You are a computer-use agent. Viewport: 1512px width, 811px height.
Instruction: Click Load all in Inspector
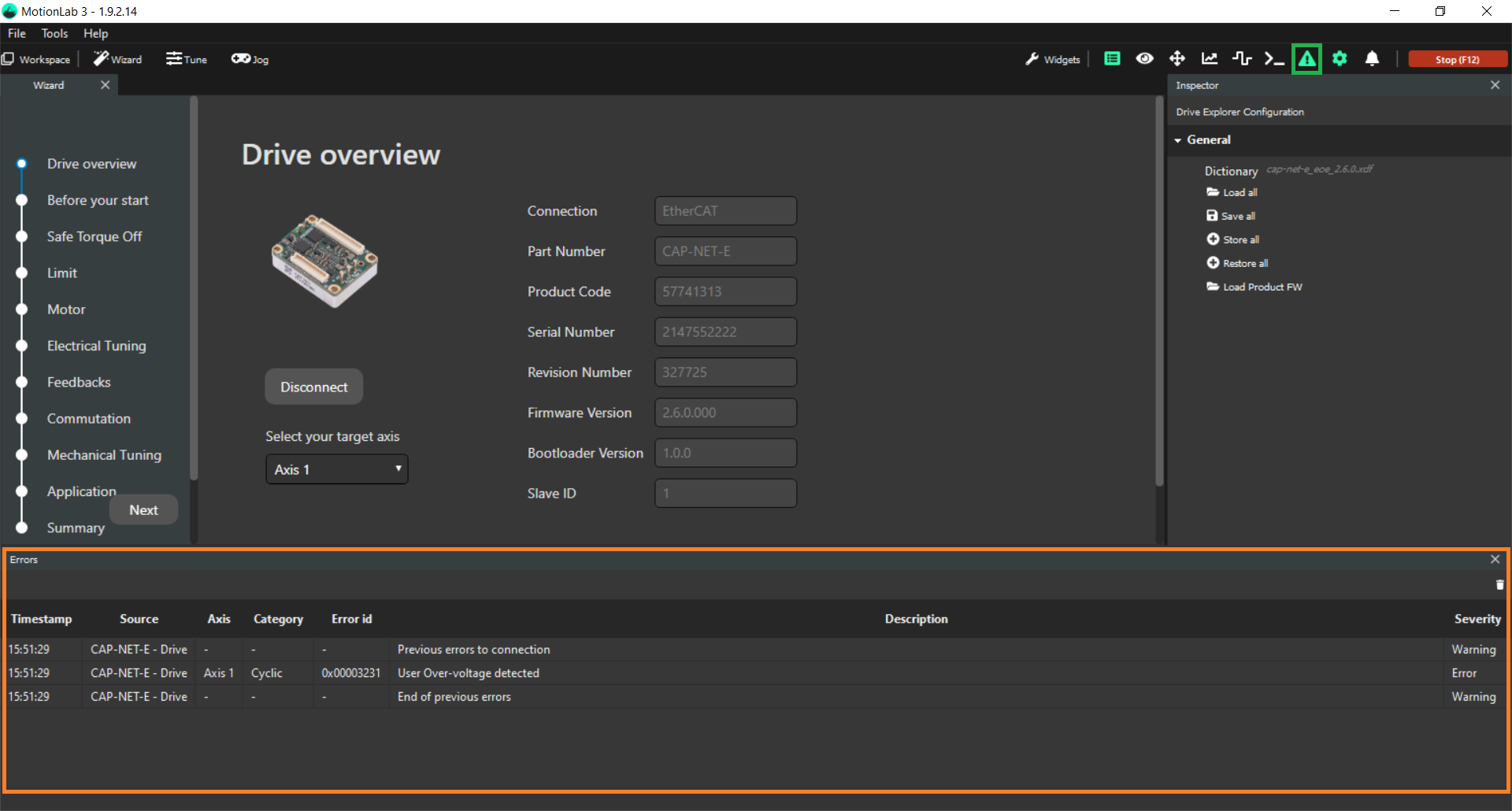point(1232,192)
